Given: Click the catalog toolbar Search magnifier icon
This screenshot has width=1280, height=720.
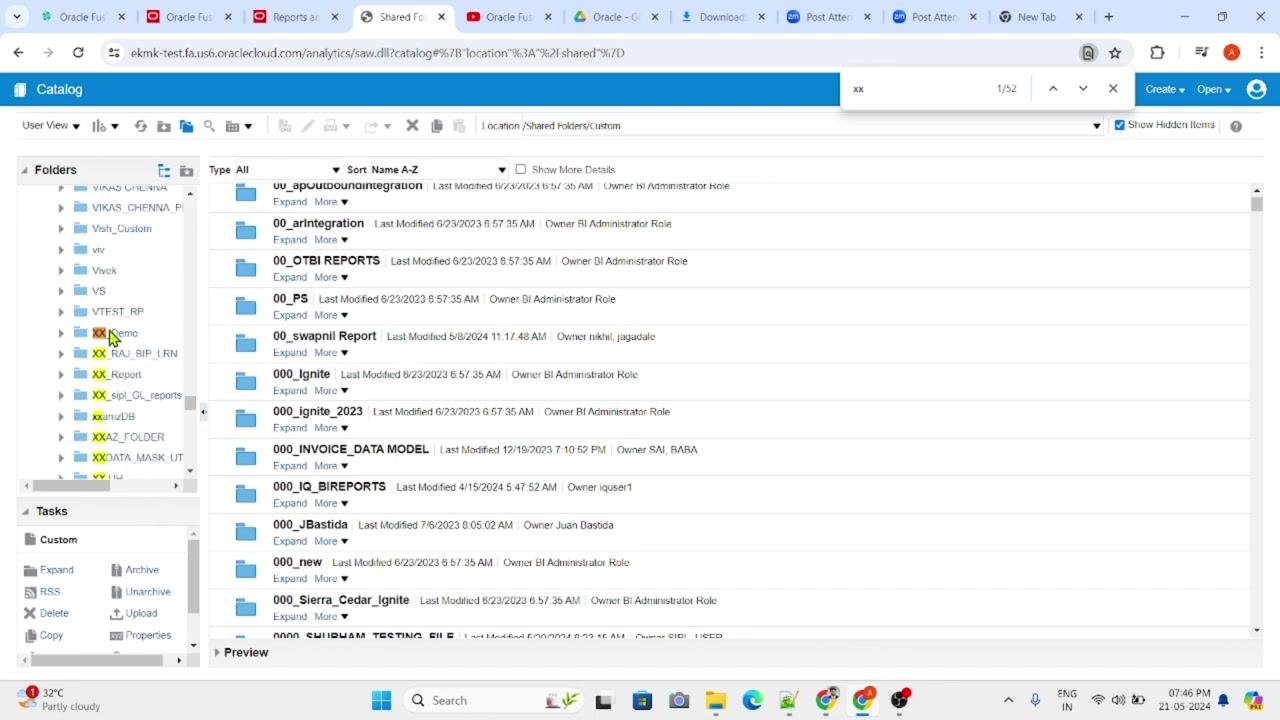Looking at the screenshot, I should pyautogui.click(x=209, y=126).
